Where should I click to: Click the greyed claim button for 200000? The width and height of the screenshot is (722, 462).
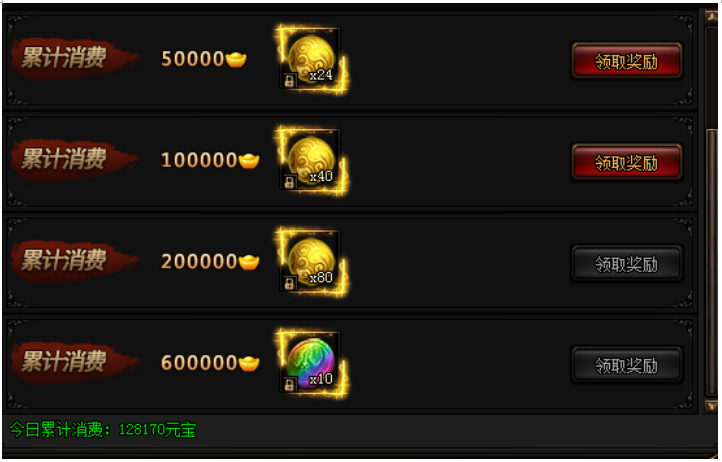[626, 263]
